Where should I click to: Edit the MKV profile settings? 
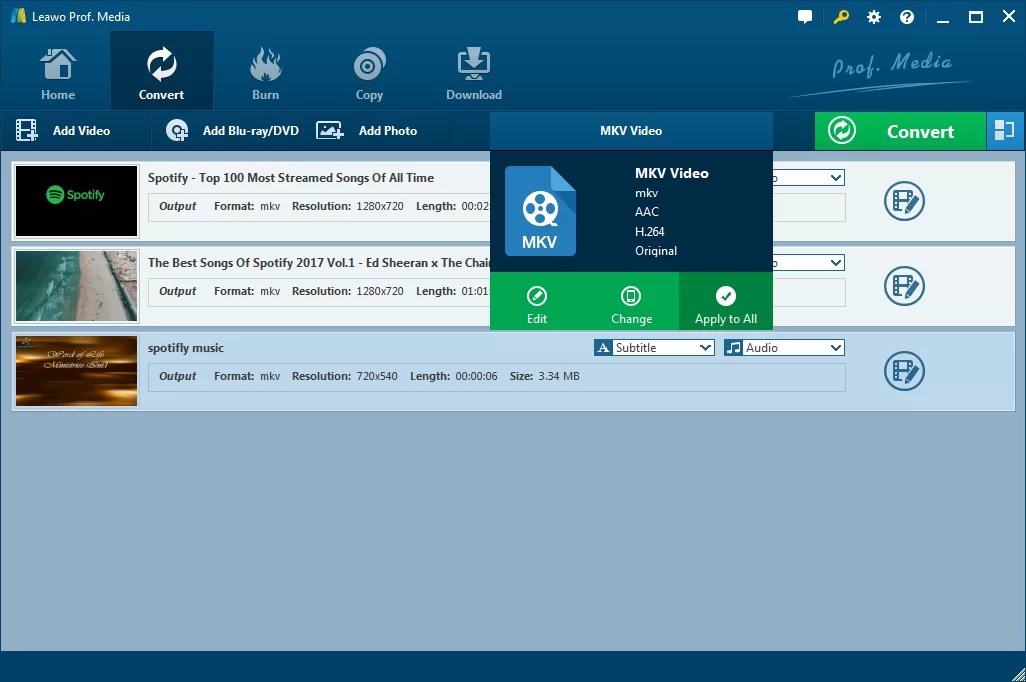point(537,302)
